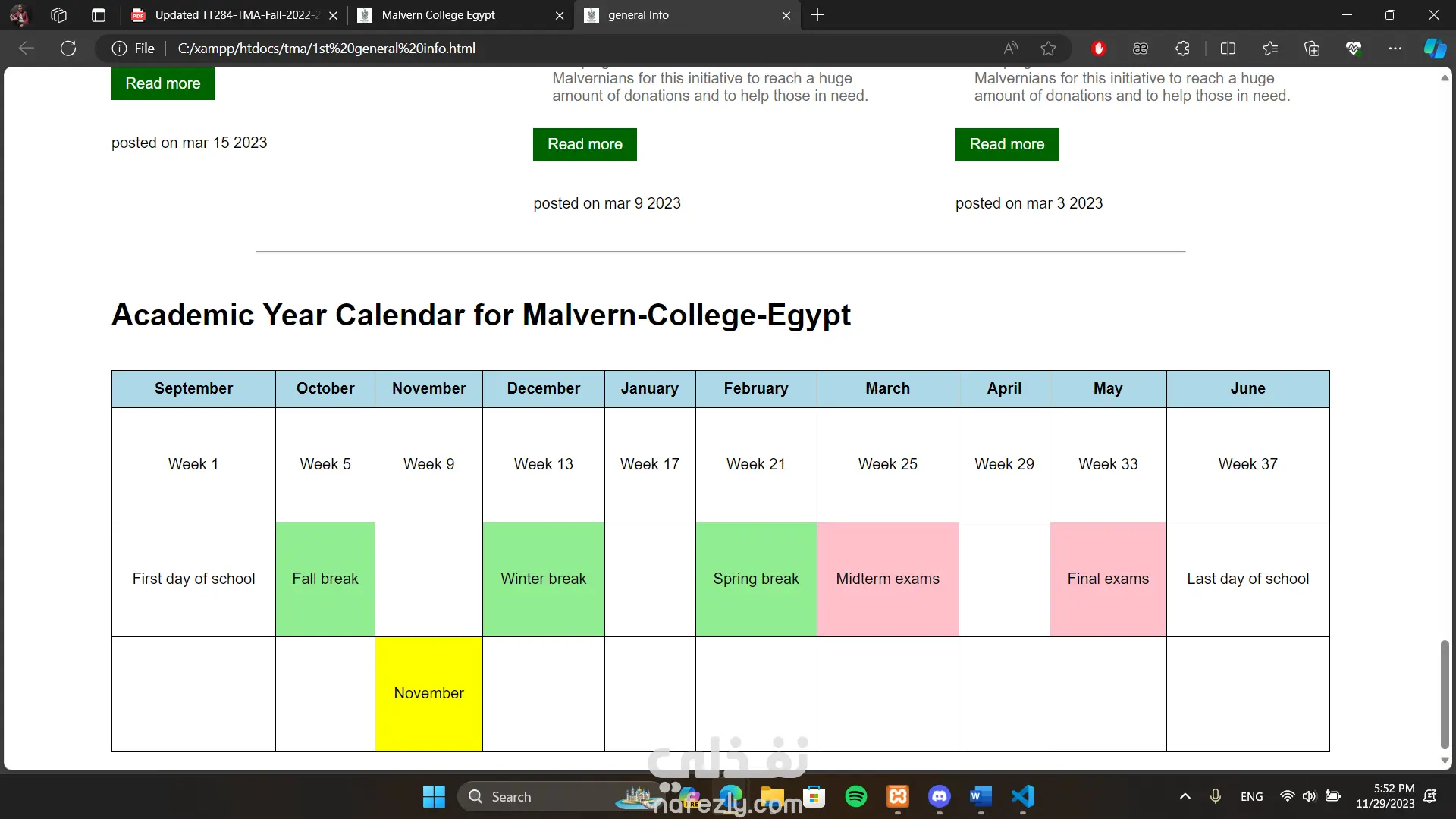The image size is (1456, 819).
Task: Click the microphone tray icon
Action: point(1216,797)
